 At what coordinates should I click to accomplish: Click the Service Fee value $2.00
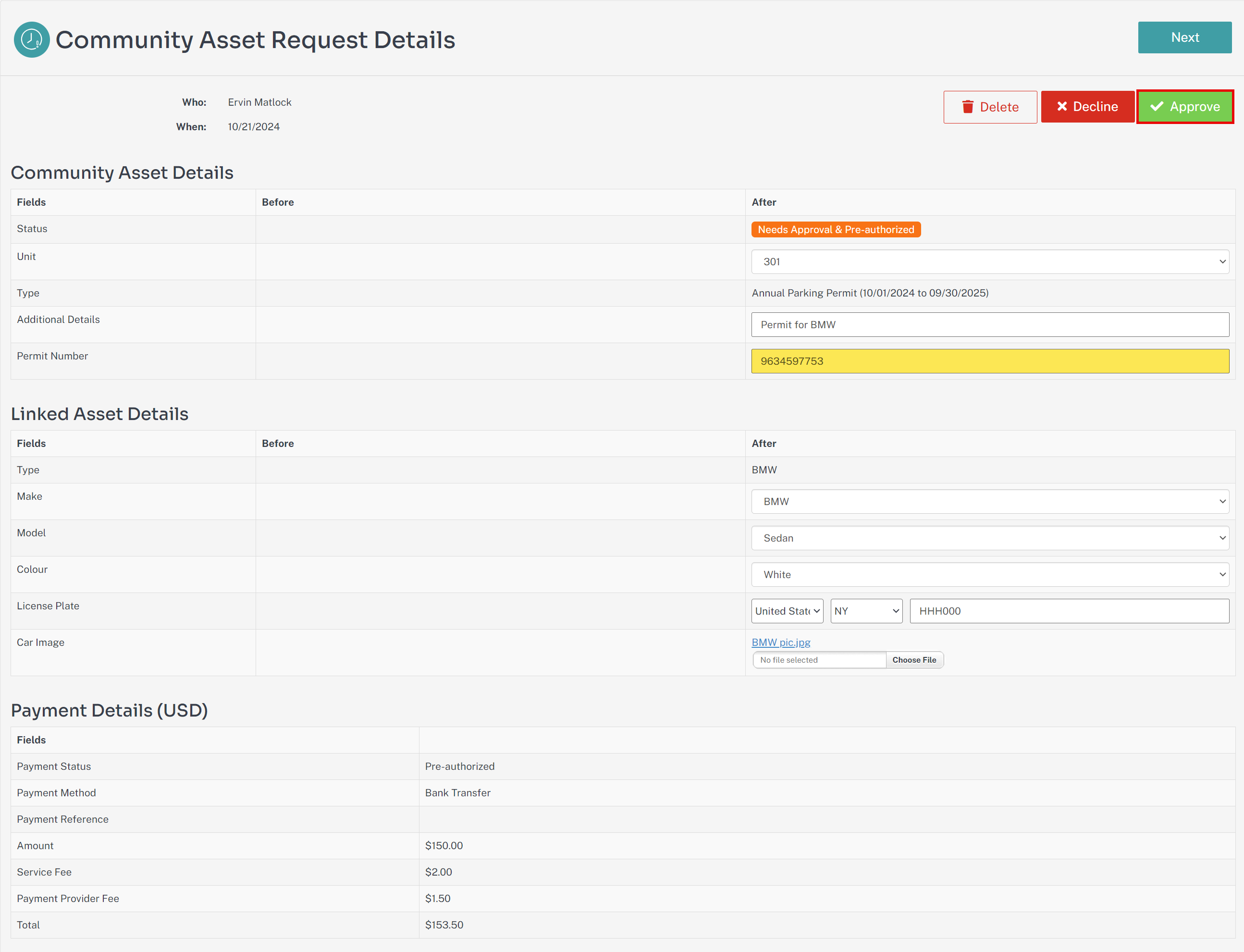439,872
